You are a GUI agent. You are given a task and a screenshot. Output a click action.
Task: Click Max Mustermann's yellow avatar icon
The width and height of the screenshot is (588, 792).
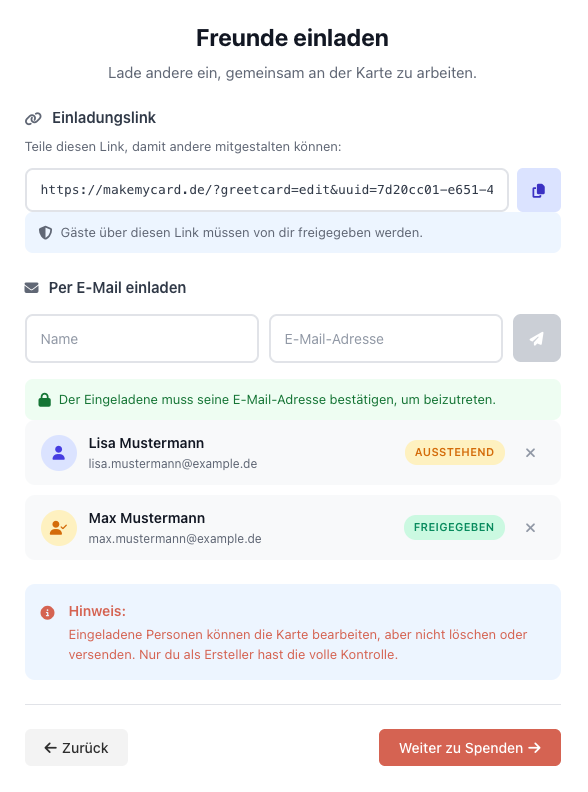pos(59,528)
